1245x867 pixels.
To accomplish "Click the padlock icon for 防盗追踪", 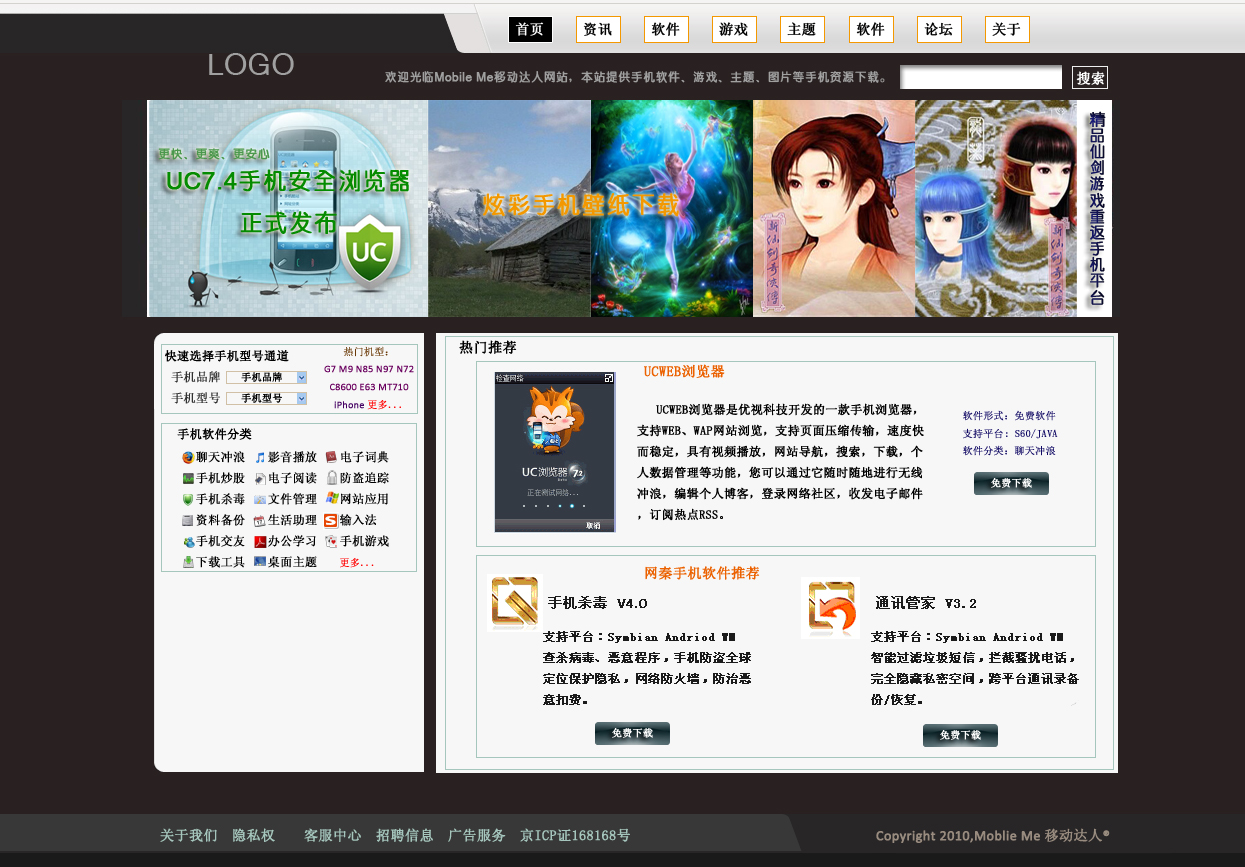I will click(x=331, y=478).
